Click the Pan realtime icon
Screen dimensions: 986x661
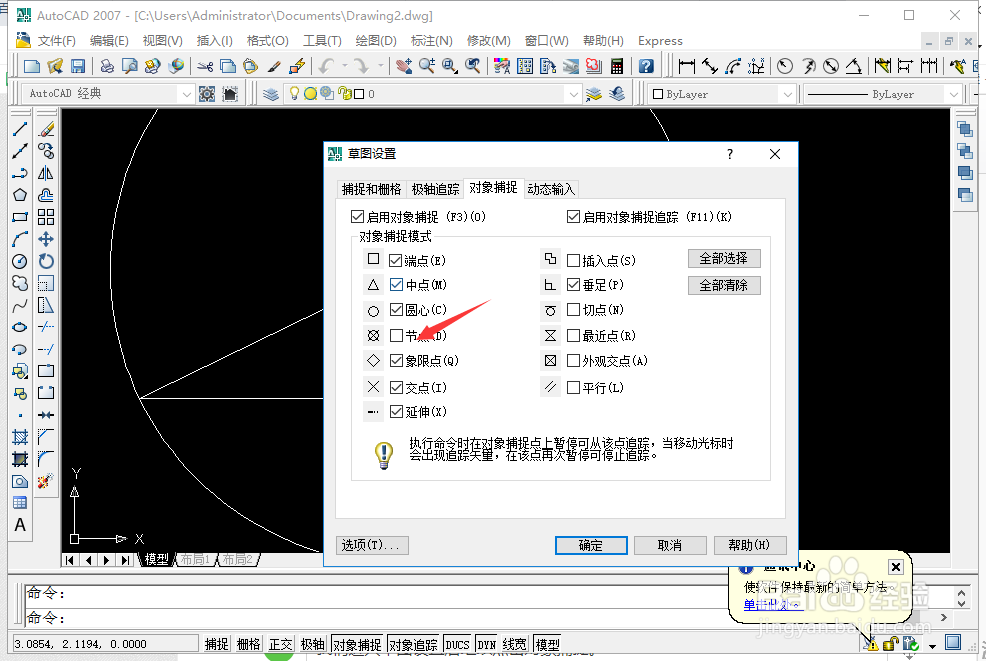pos(404,66)
